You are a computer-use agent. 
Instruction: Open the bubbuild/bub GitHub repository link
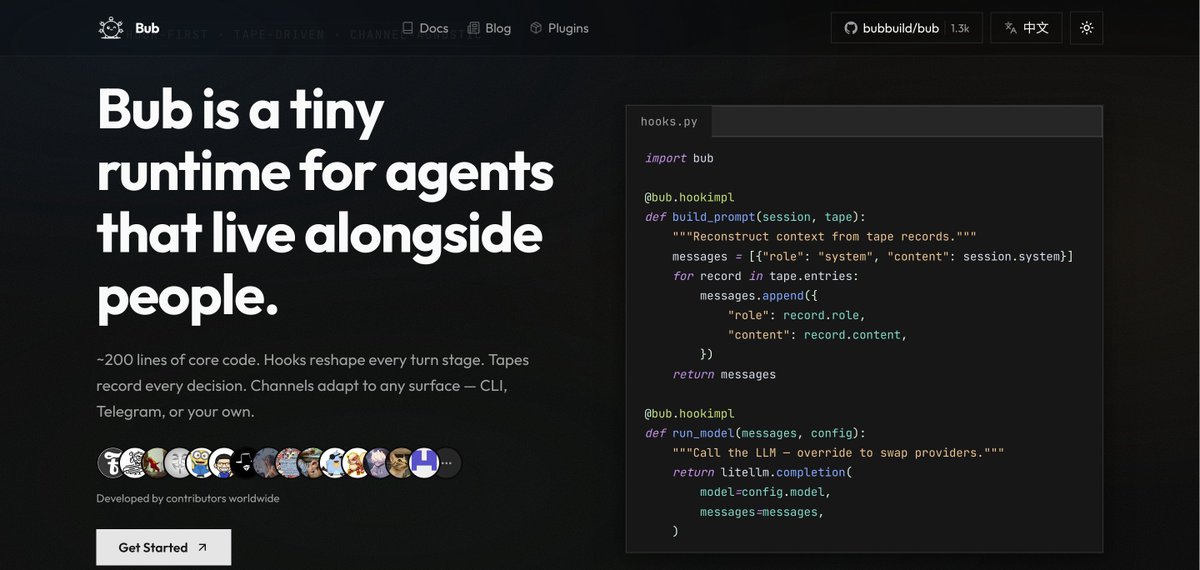[x=907, y=28]
